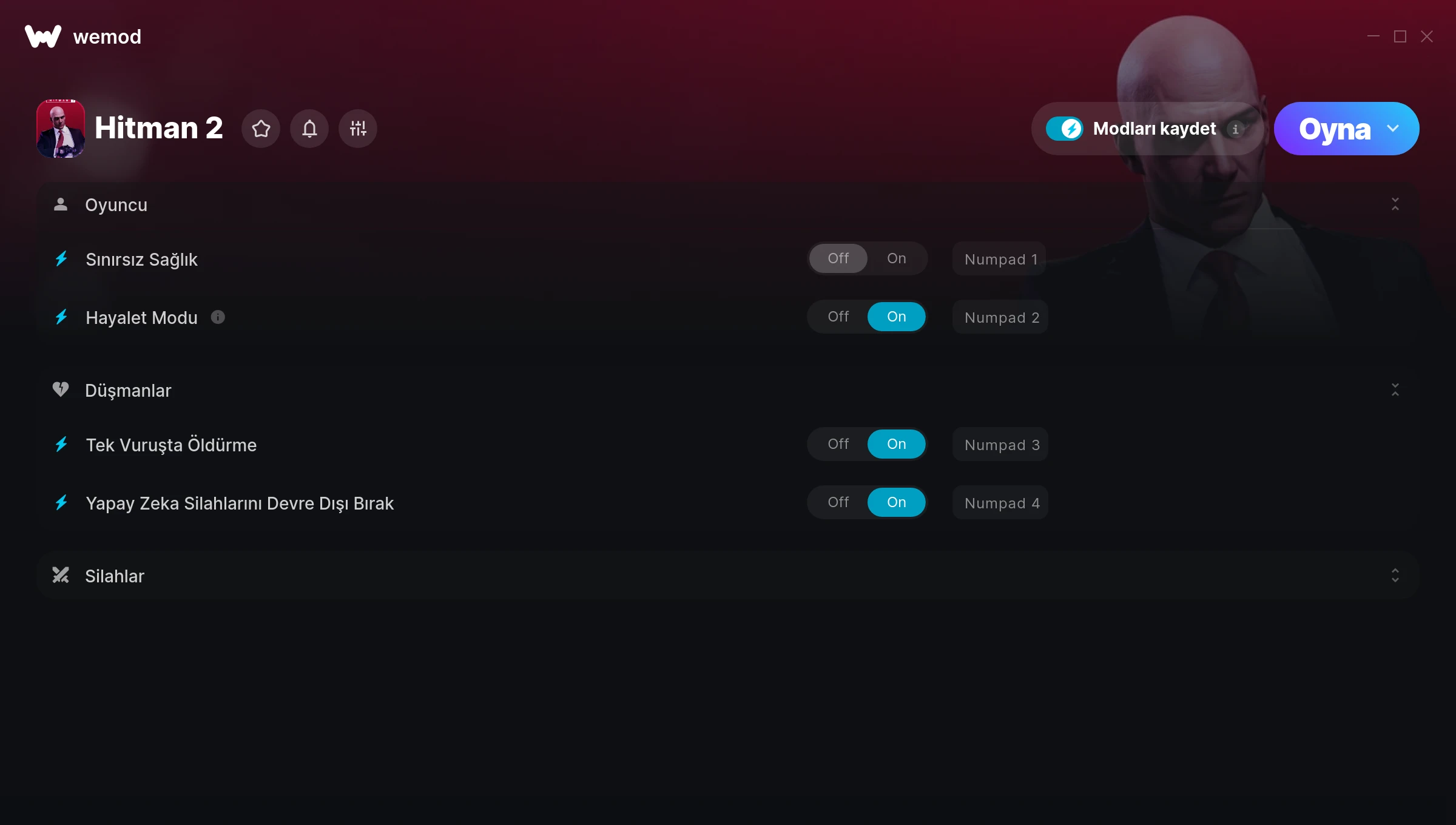The image size is (1456, 825).
Task: Expand the Silahlar section
Action: [x=1395, y=576]
